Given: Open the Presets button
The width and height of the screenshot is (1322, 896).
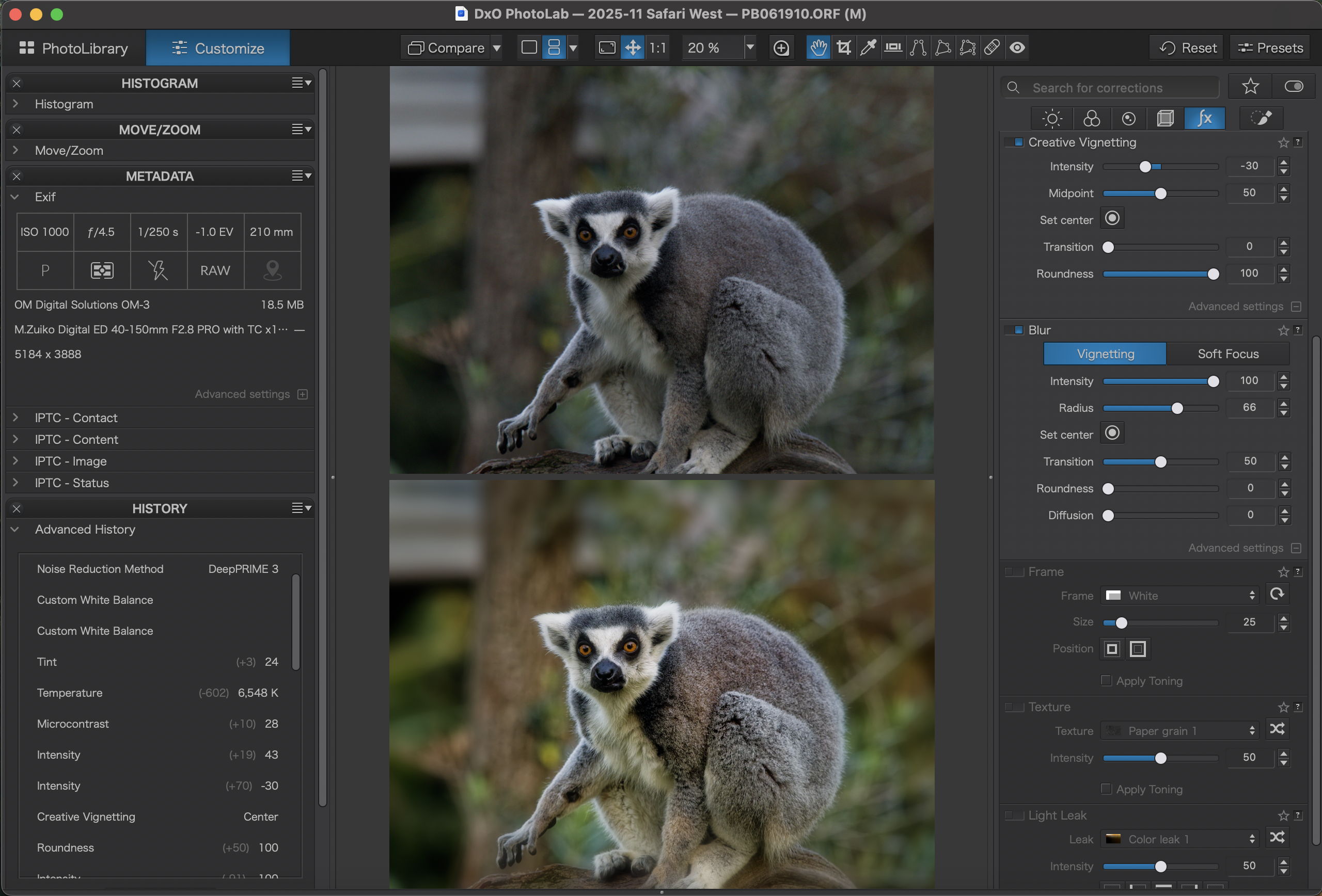Looking at the screenshot, I should click(1270, 48).
